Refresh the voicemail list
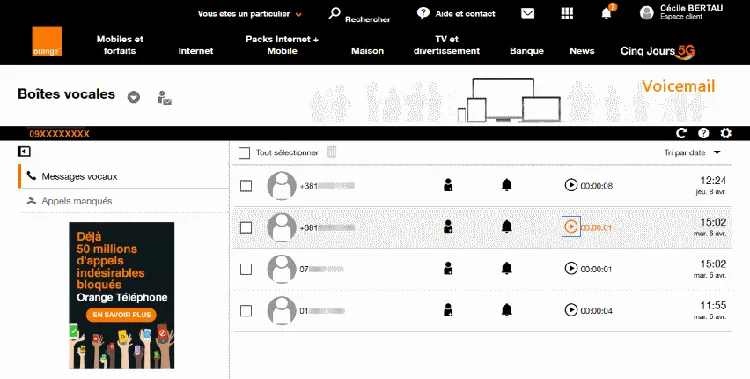The height and width of the screenshot is (379, 750). [681, 134]
